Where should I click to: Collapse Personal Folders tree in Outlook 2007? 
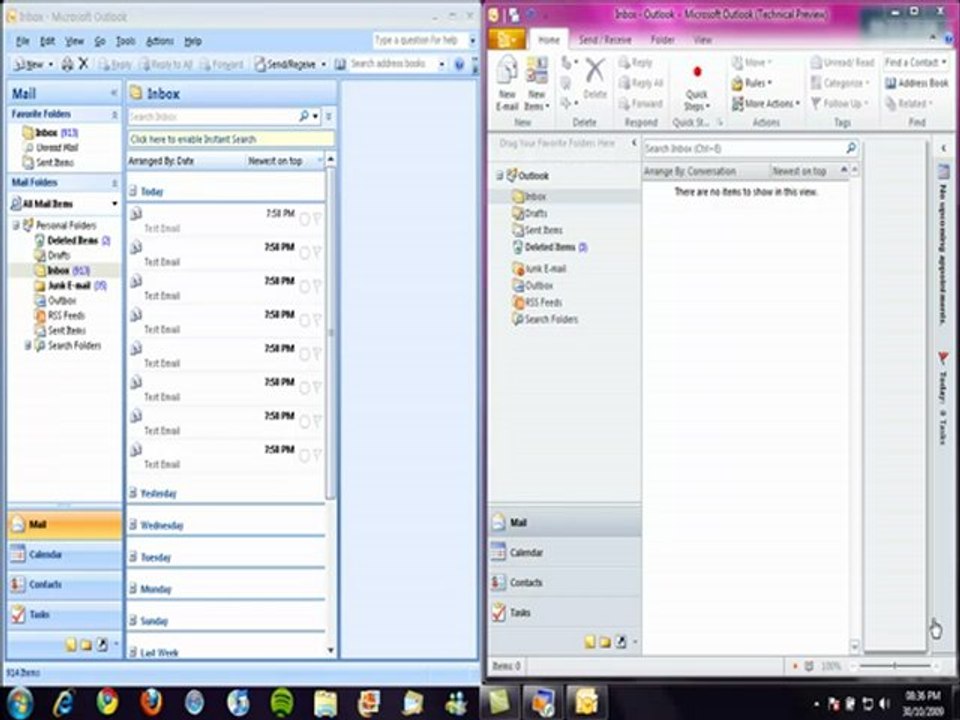coord(16,225)
